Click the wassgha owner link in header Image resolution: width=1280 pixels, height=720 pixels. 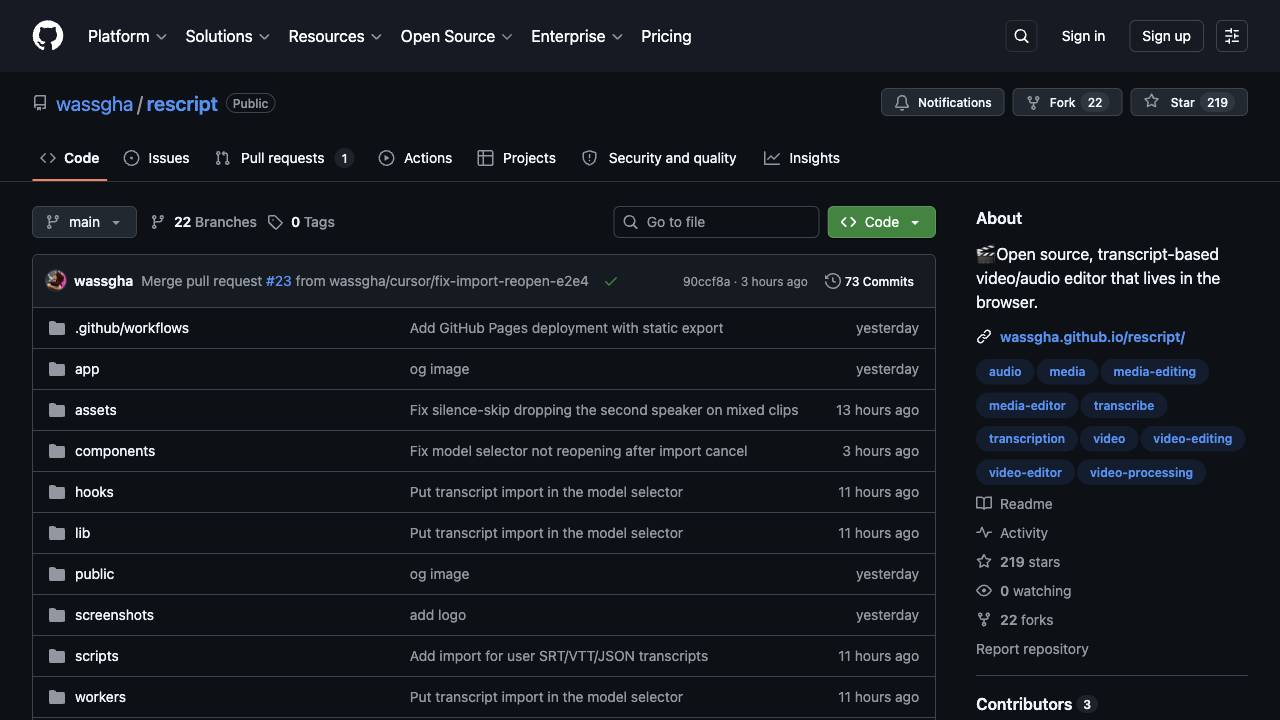[95, 104]
